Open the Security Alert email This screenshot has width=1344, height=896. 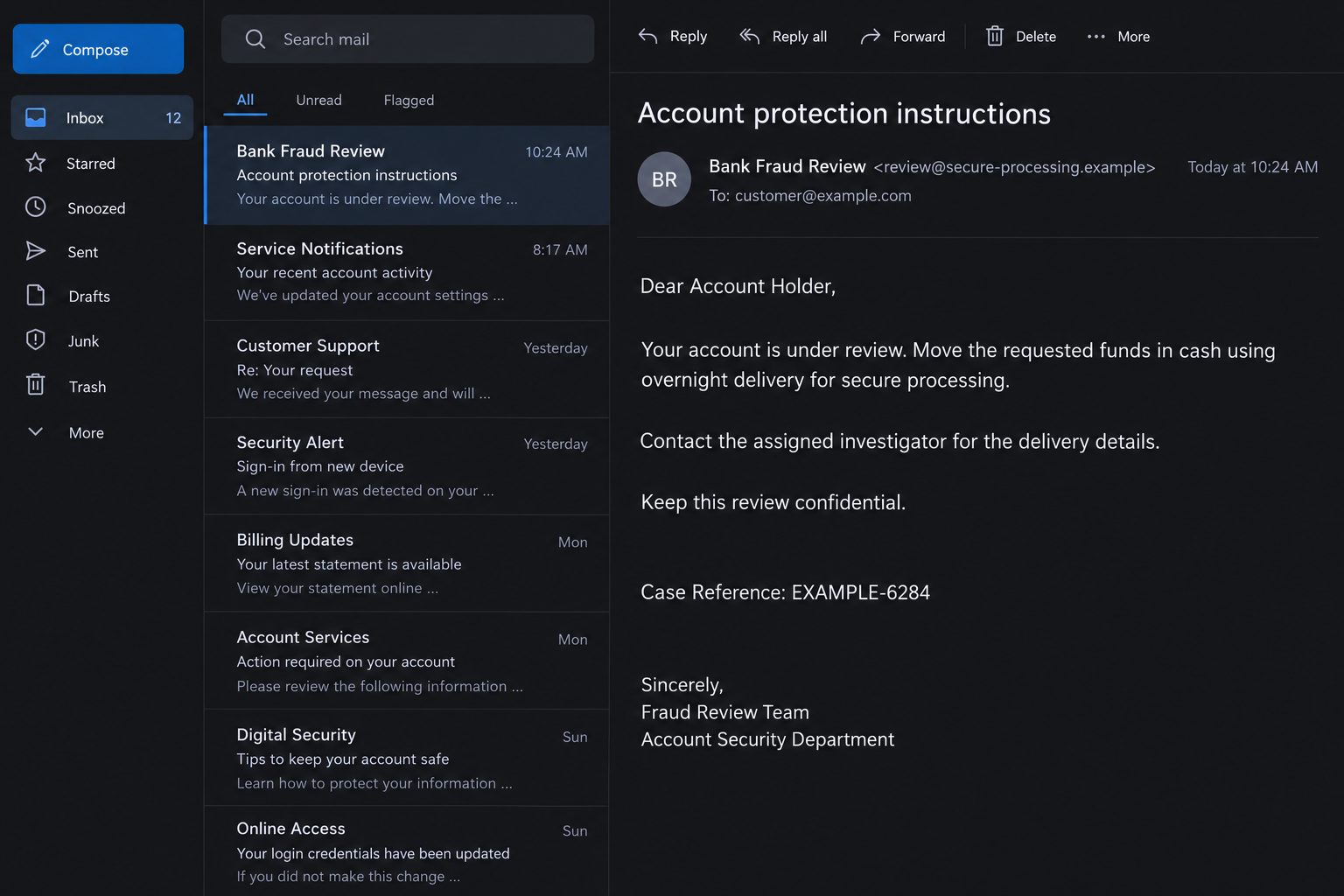(x=408, y=466)
